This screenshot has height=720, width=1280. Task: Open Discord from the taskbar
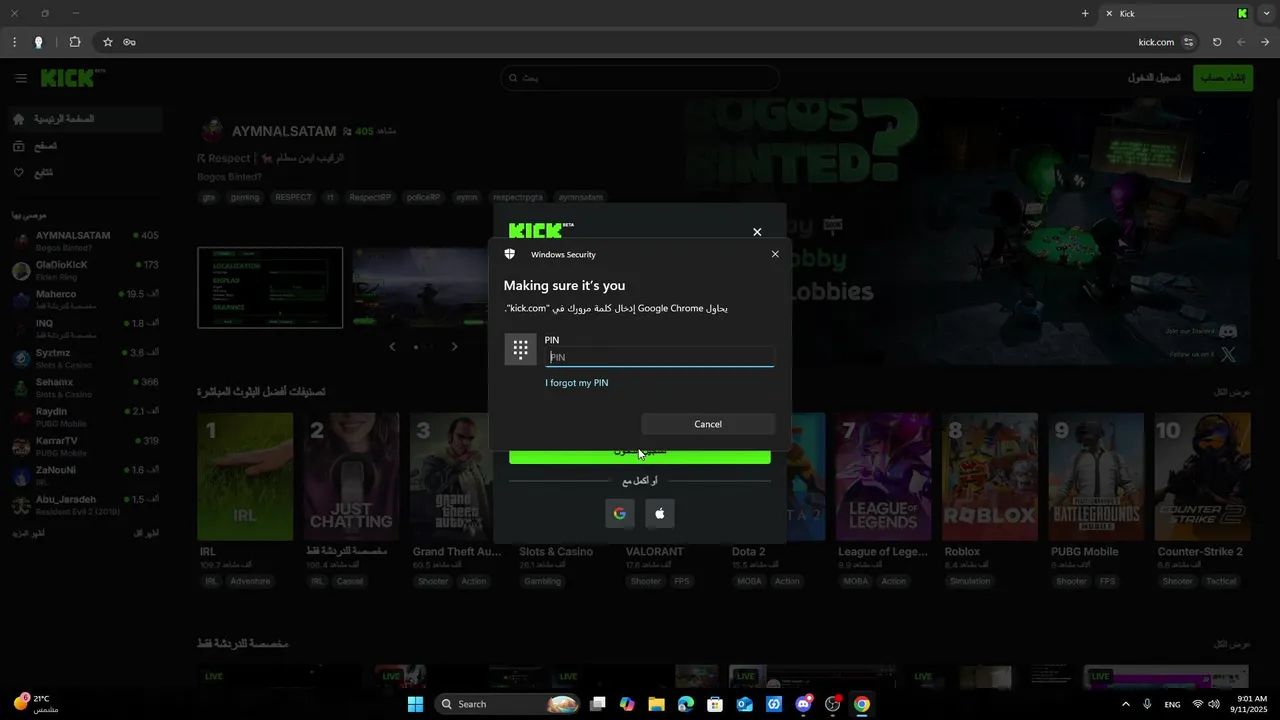(x=803, y=704)
